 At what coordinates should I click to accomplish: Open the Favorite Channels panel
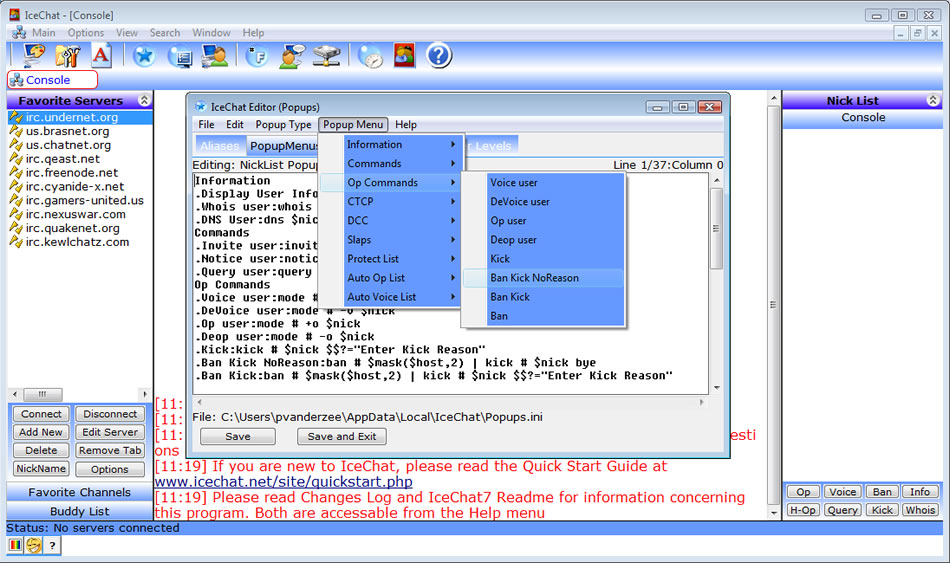click(x=79, y=492)
